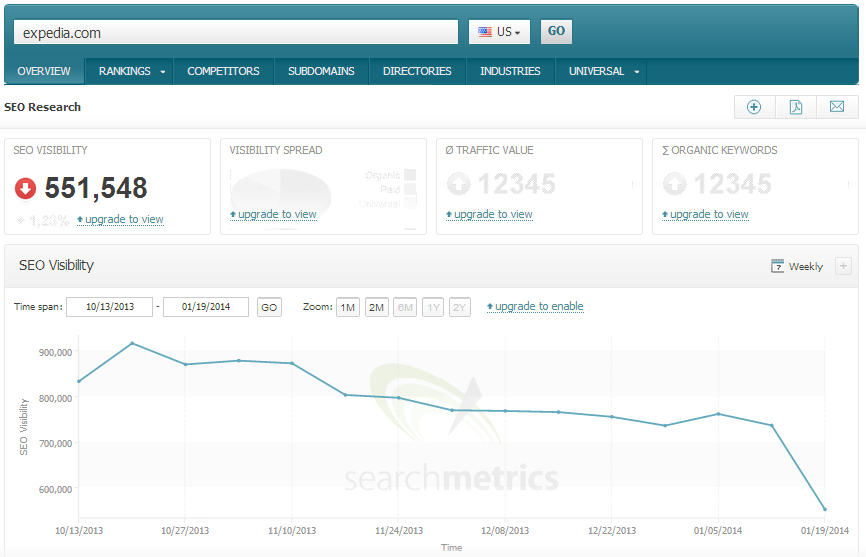This screenshot has height=557, width=866.
Task: Set zoom to 1M
Action: [348, 307]
